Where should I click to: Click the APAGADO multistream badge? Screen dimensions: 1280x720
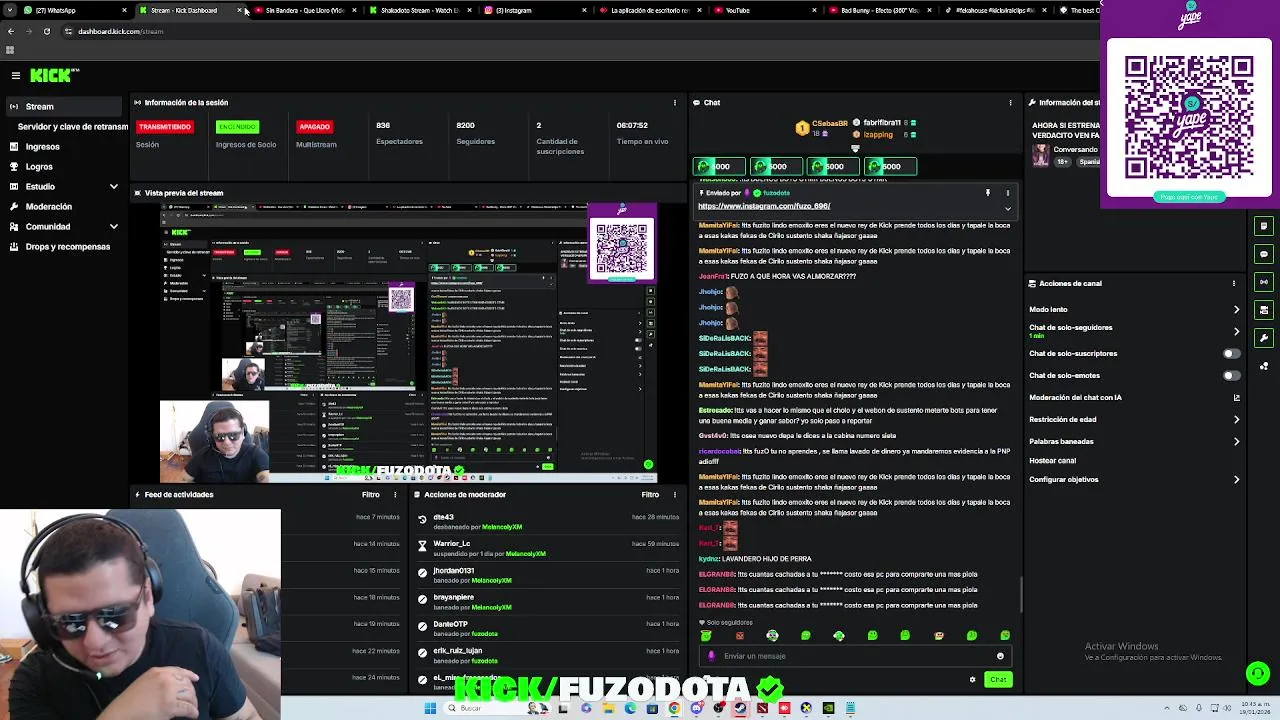coord(314,127)
